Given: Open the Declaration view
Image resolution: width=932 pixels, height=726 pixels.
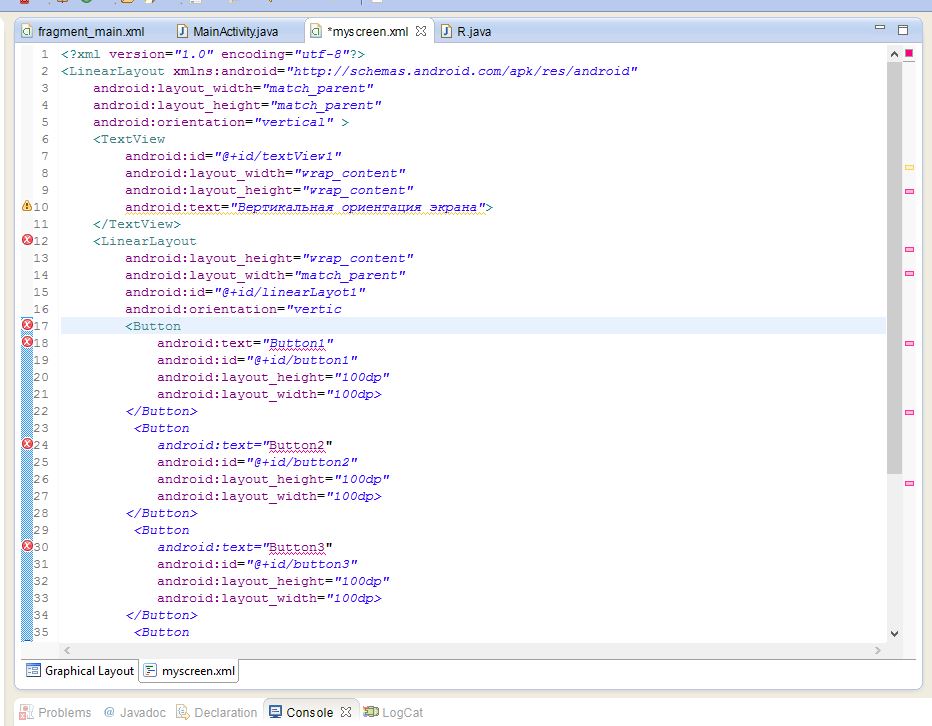Looking at the screenshot, I should [217, 712].
